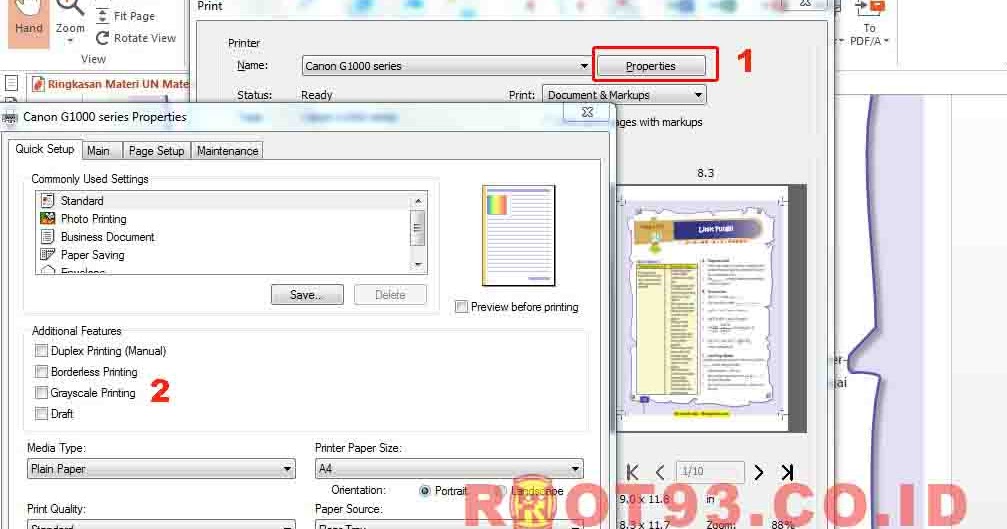Click the Business Document icon
1007x529 pixels.
point(48,236)
